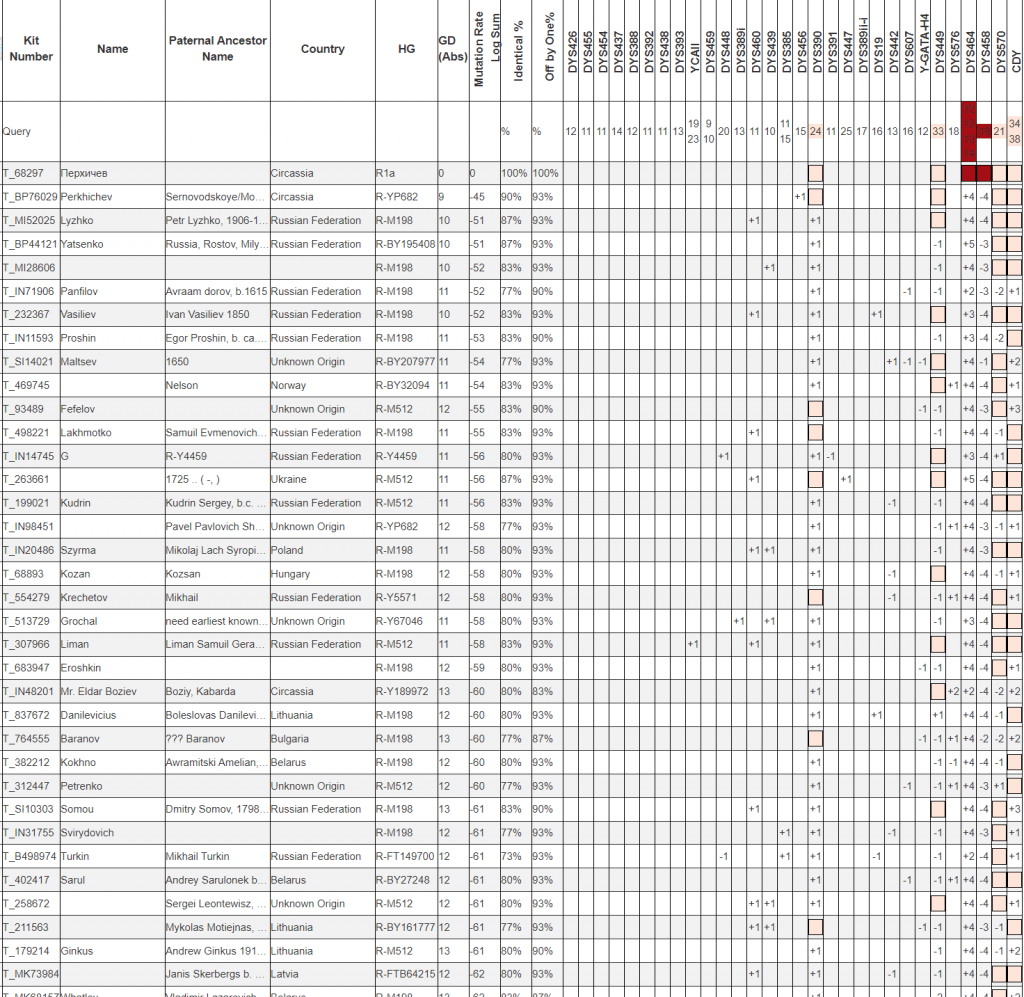Click haplogroup R-BY195408 in Yatsenko row
The width and height of the screenshot is (1024, 997).
click(405, 244)
